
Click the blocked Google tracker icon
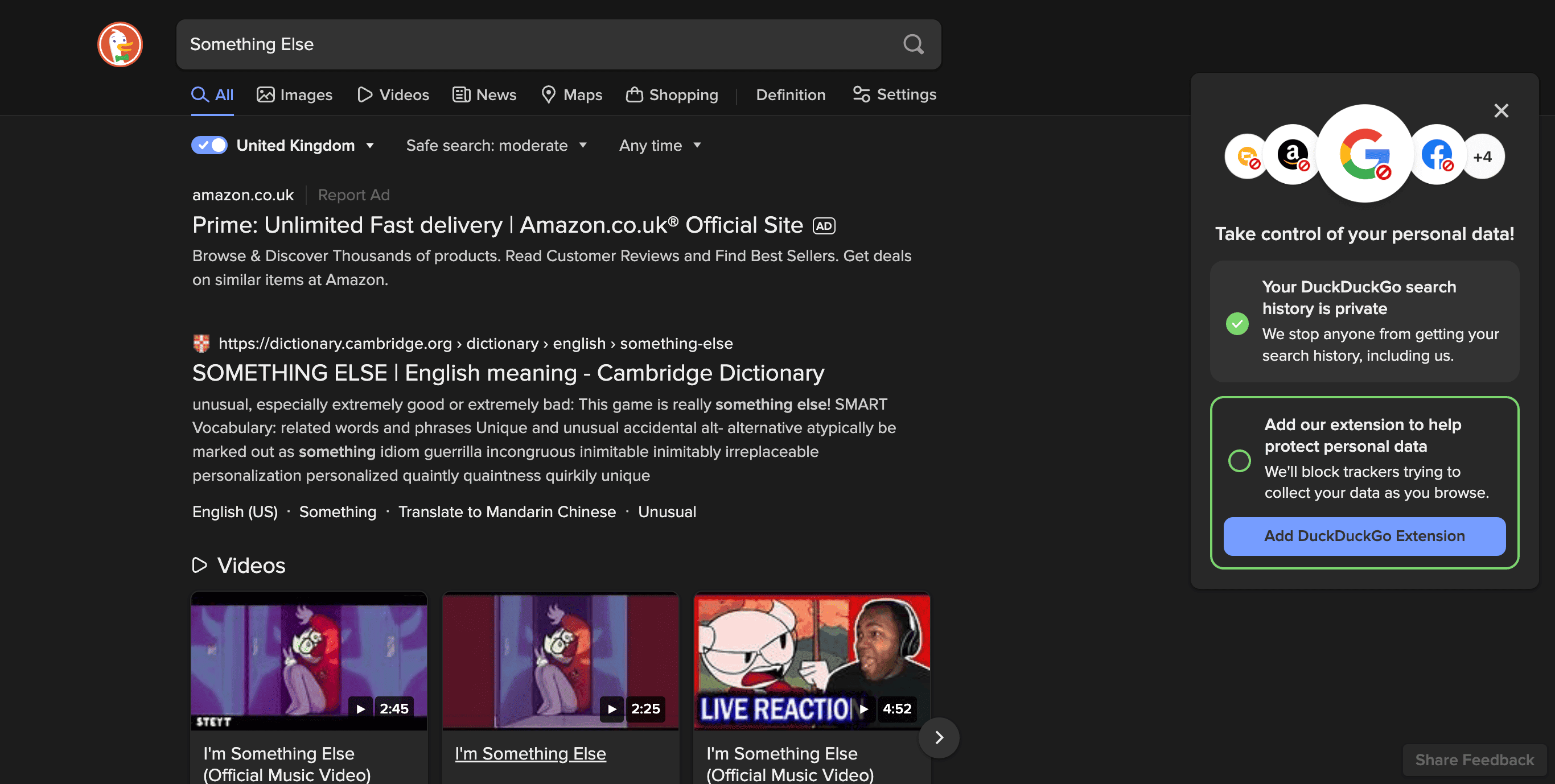(1365, 153)
